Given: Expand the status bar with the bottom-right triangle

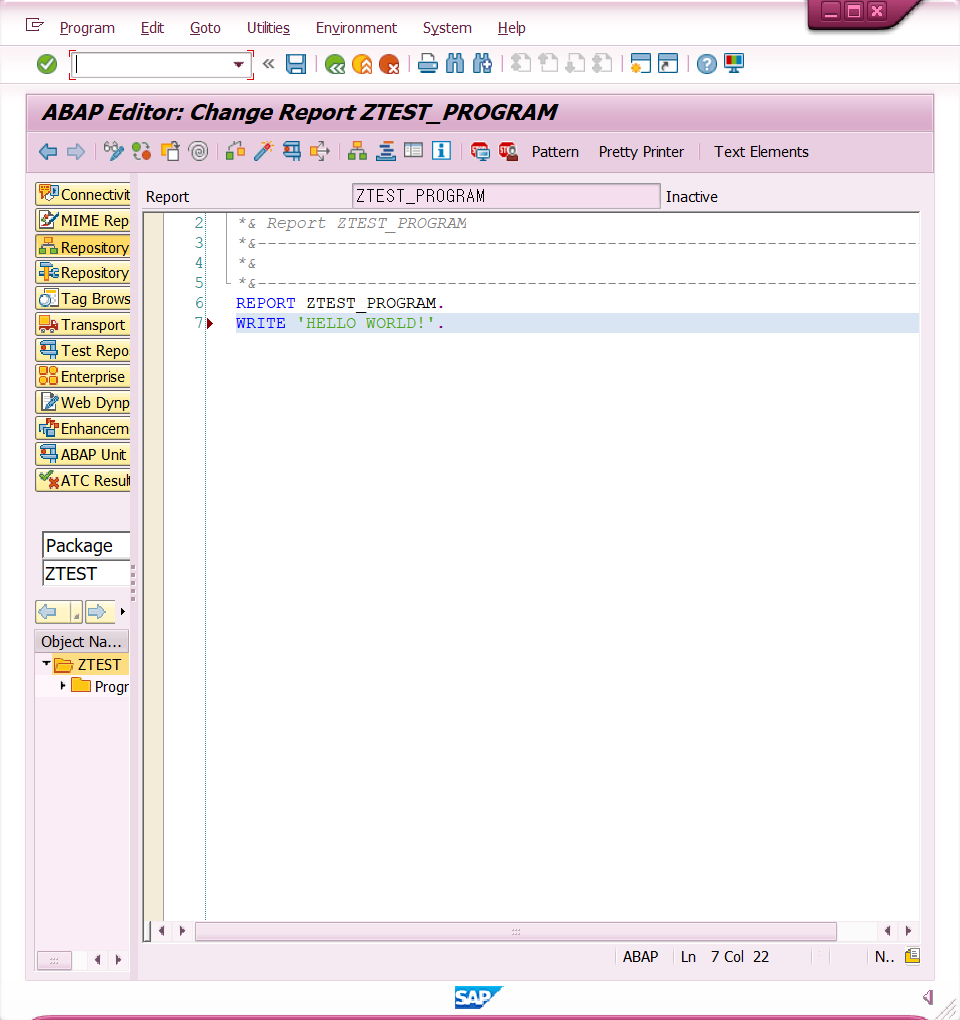Looking at the screenshot, I should click(928, 997).
